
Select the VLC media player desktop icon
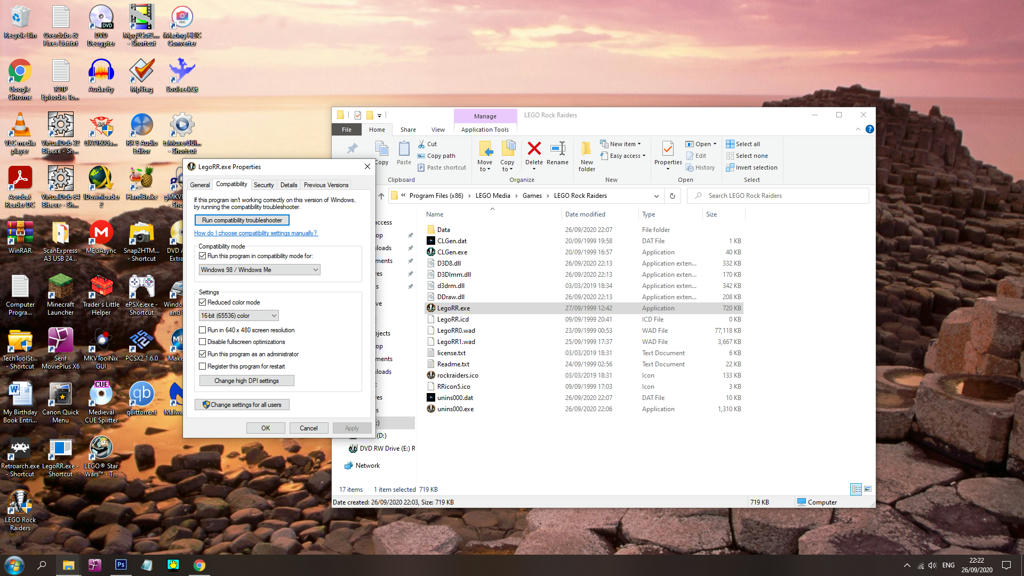(20, 133)
